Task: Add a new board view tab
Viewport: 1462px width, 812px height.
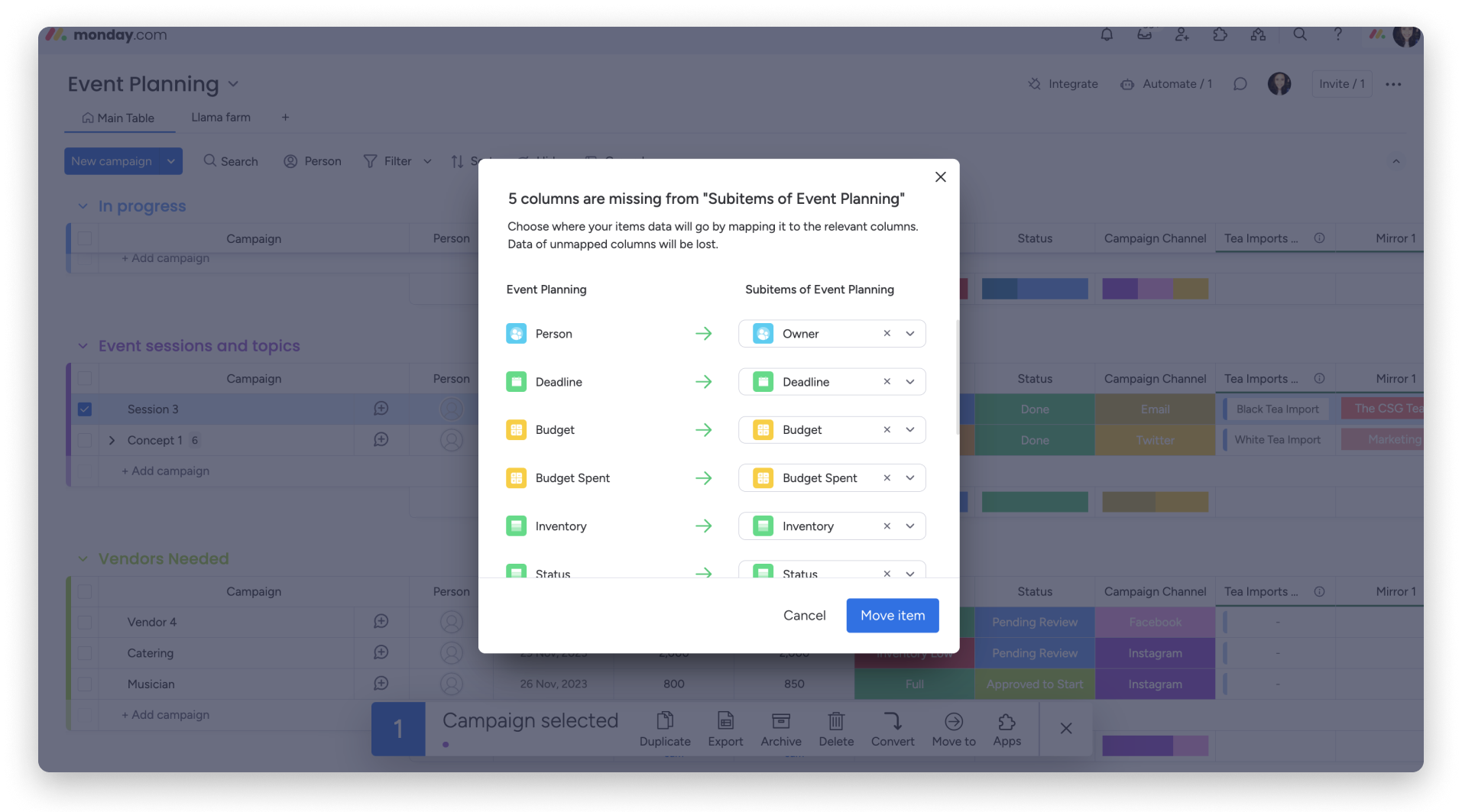Action: (x=285, y=118)
